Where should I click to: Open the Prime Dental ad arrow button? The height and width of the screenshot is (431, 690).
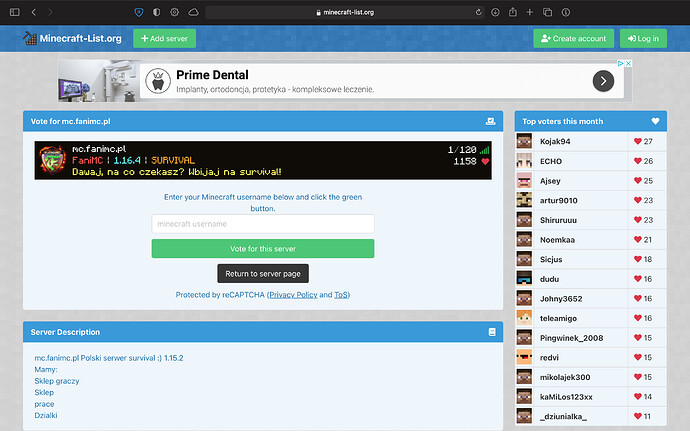pos(603,81)
